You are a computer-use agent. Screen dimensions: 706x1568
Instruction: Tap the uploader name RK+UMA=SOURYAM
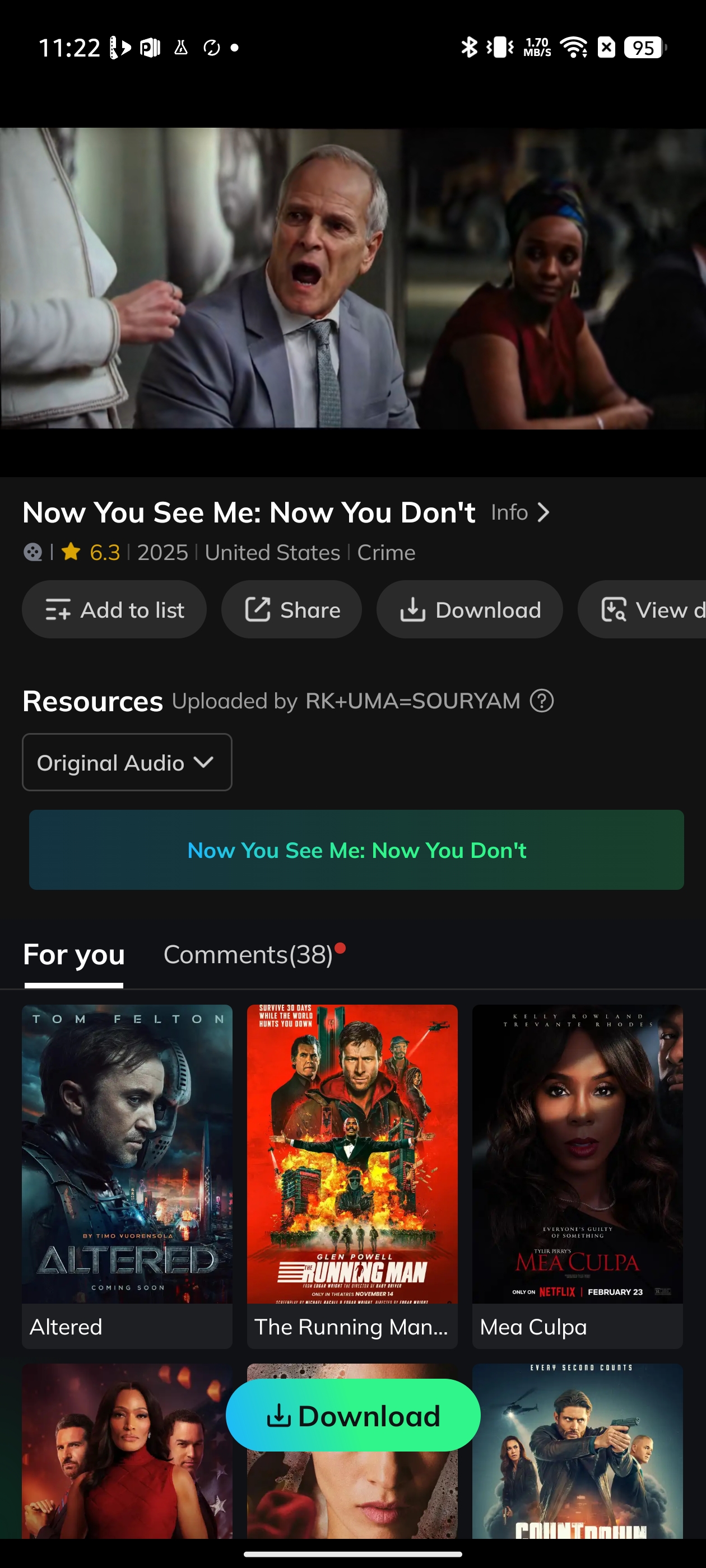pos(412,701)
